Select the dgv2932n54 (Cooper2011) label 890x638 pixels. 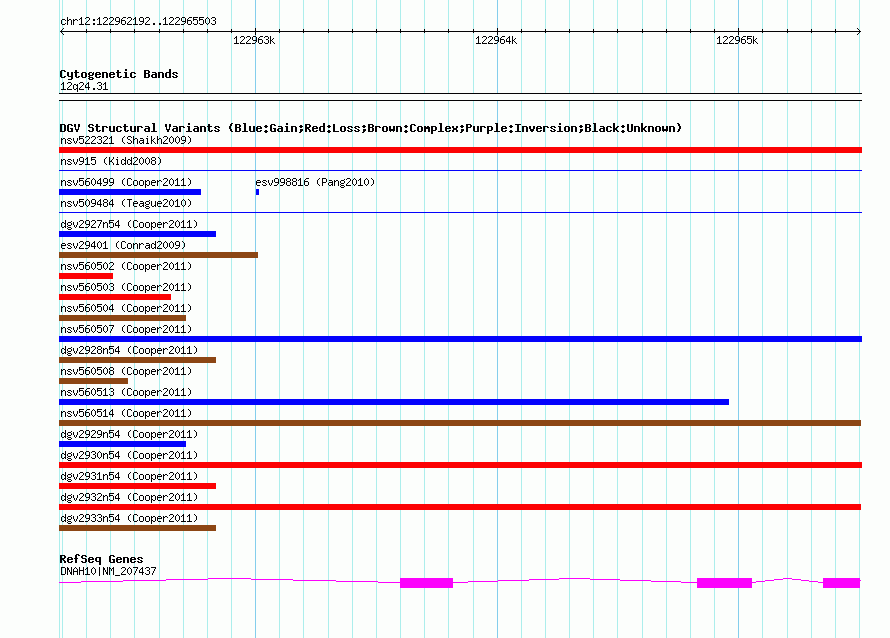tap(129, 497)
